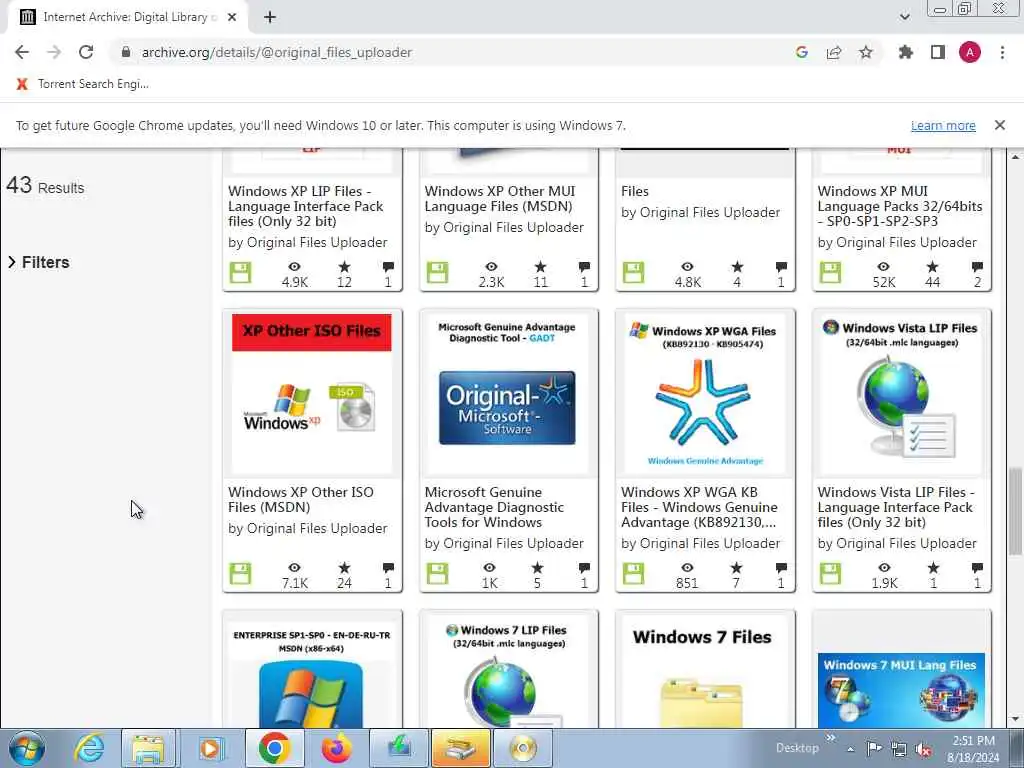The image size is (1024, 768).
Task: Open Windows XP Other MUI Language Files
Action: (x=500, y=199)
